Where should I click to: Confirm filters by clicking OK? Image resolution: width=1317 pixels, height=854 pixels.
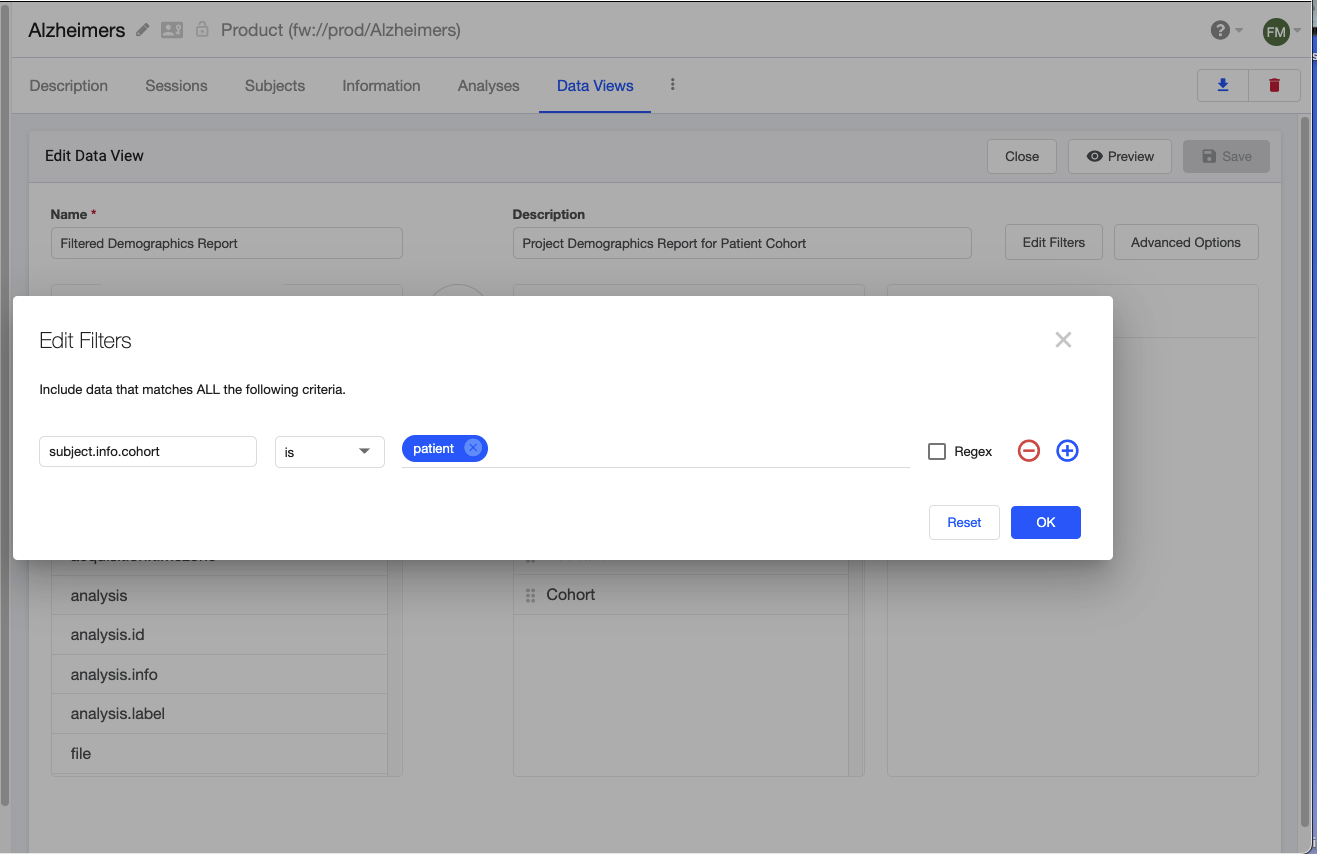pos(1045,522)
